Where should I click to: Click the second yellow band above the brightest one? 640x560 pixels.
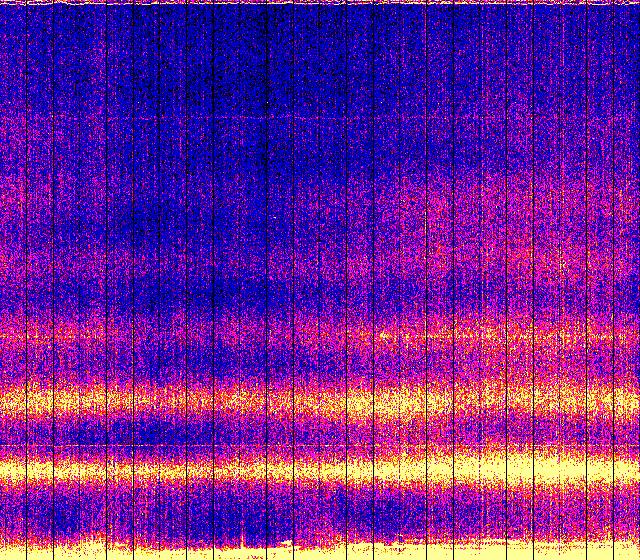[x=320, y=402]
